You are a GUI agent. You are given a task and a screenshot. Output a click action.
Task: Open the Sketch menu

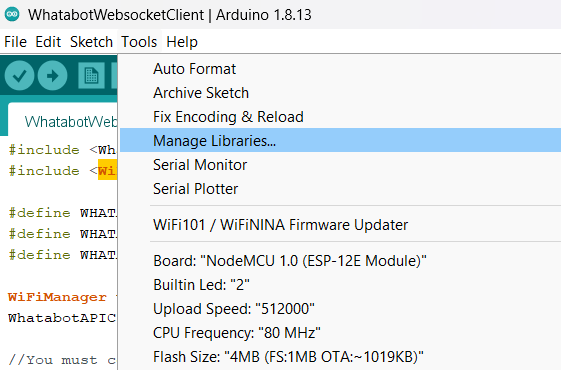pos(92,42)
